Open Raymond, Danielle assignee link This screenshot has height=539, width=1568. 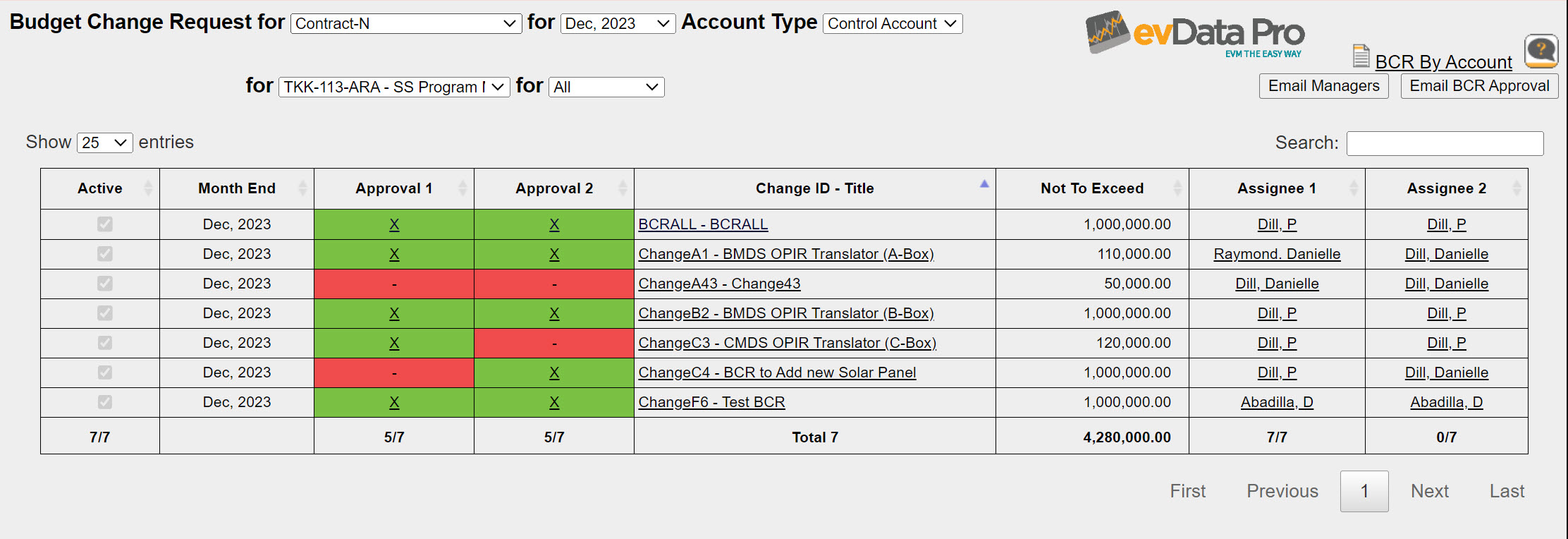tap(1277, 254)
